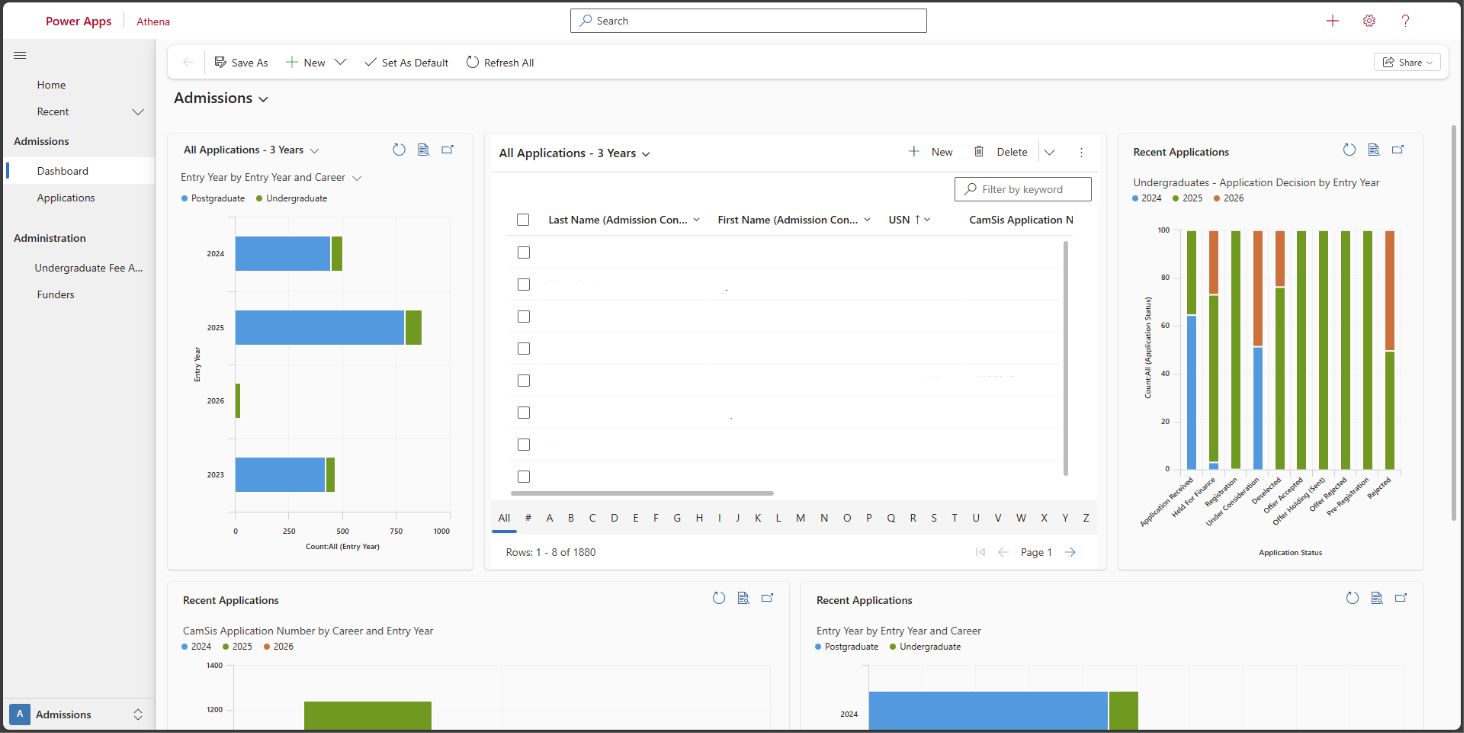The width and height of the screenshot is (1464, 733).
Task: Open the New button dropdown chevron
Action: [x=340, y=62]
